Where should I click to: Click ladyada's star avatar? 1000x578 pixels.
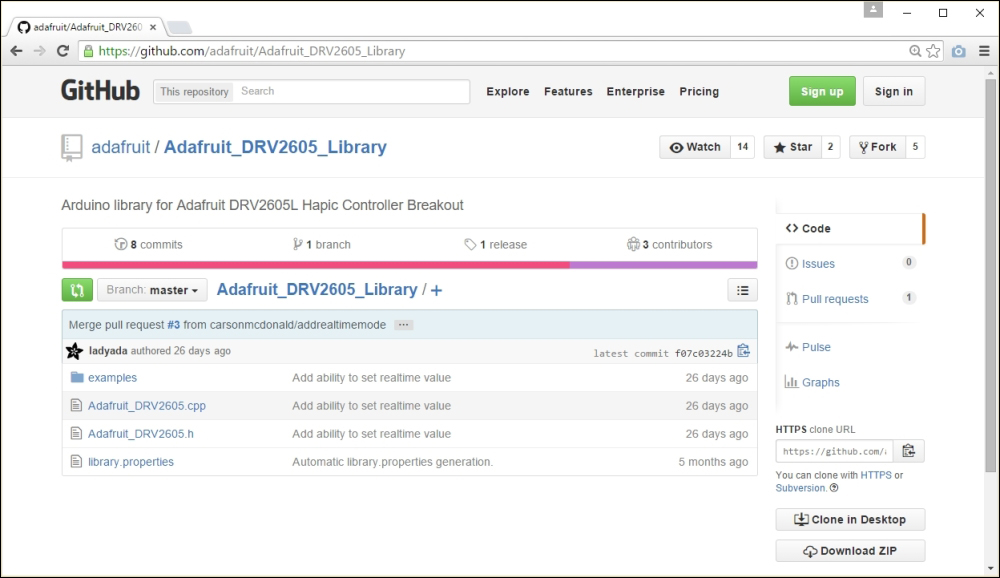(x=75, y=351)
